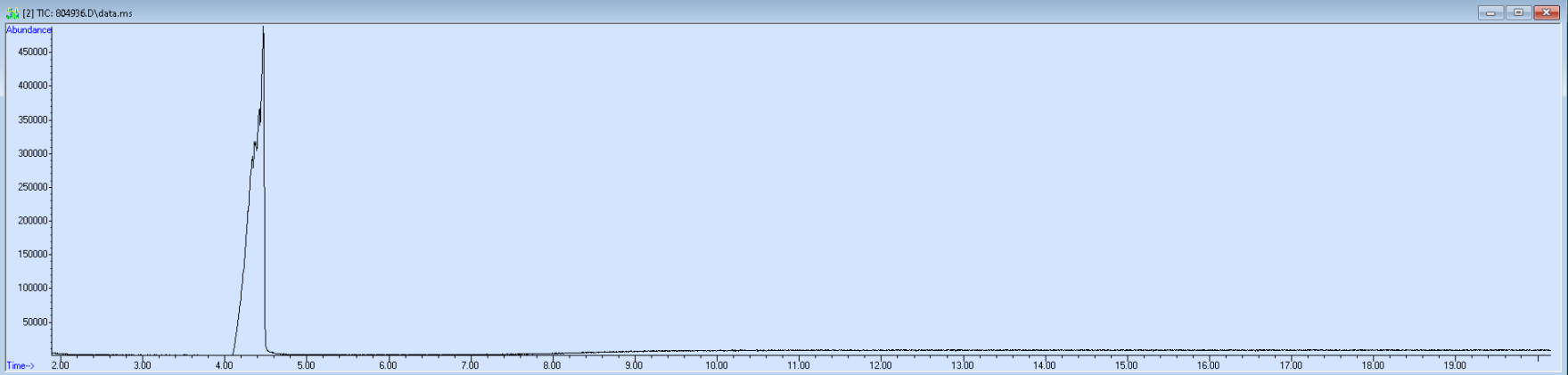Click the Abundance axis label
1568x375 pixels.
point(29,29)
